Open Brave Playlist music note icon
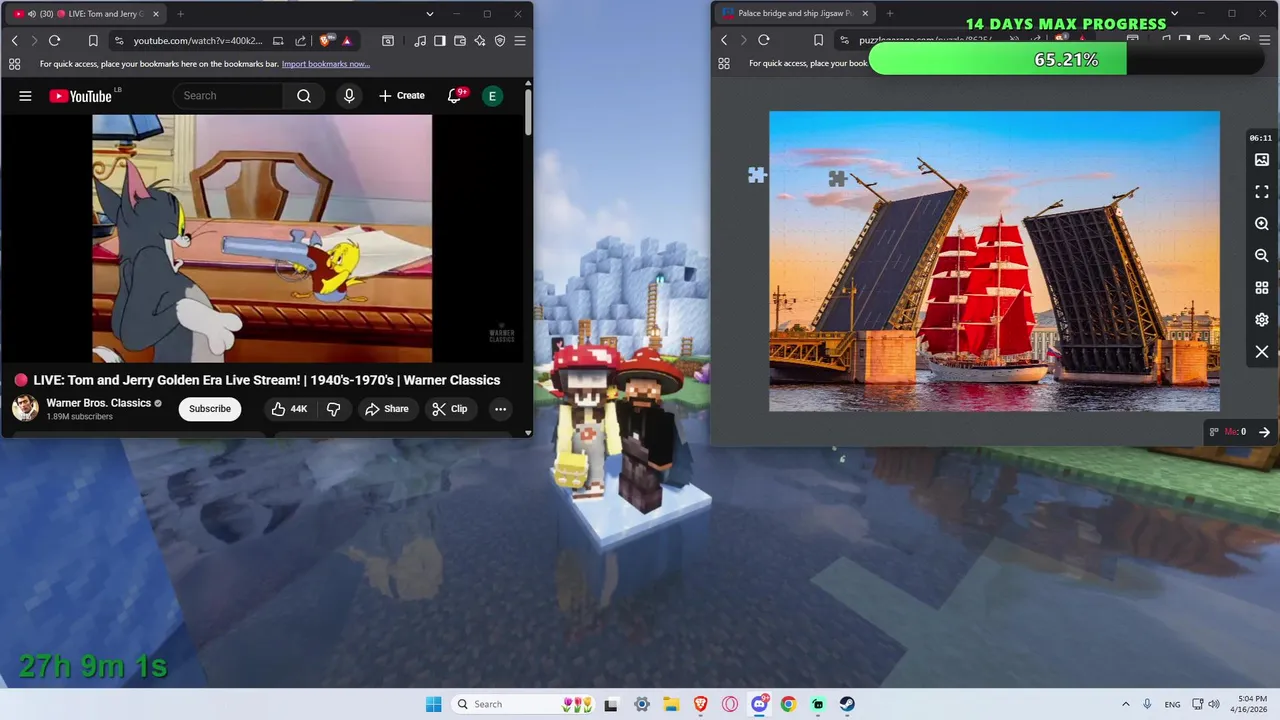Viewport: 1280px width, 720px height. pyautogui.click(x=420, y=41)
